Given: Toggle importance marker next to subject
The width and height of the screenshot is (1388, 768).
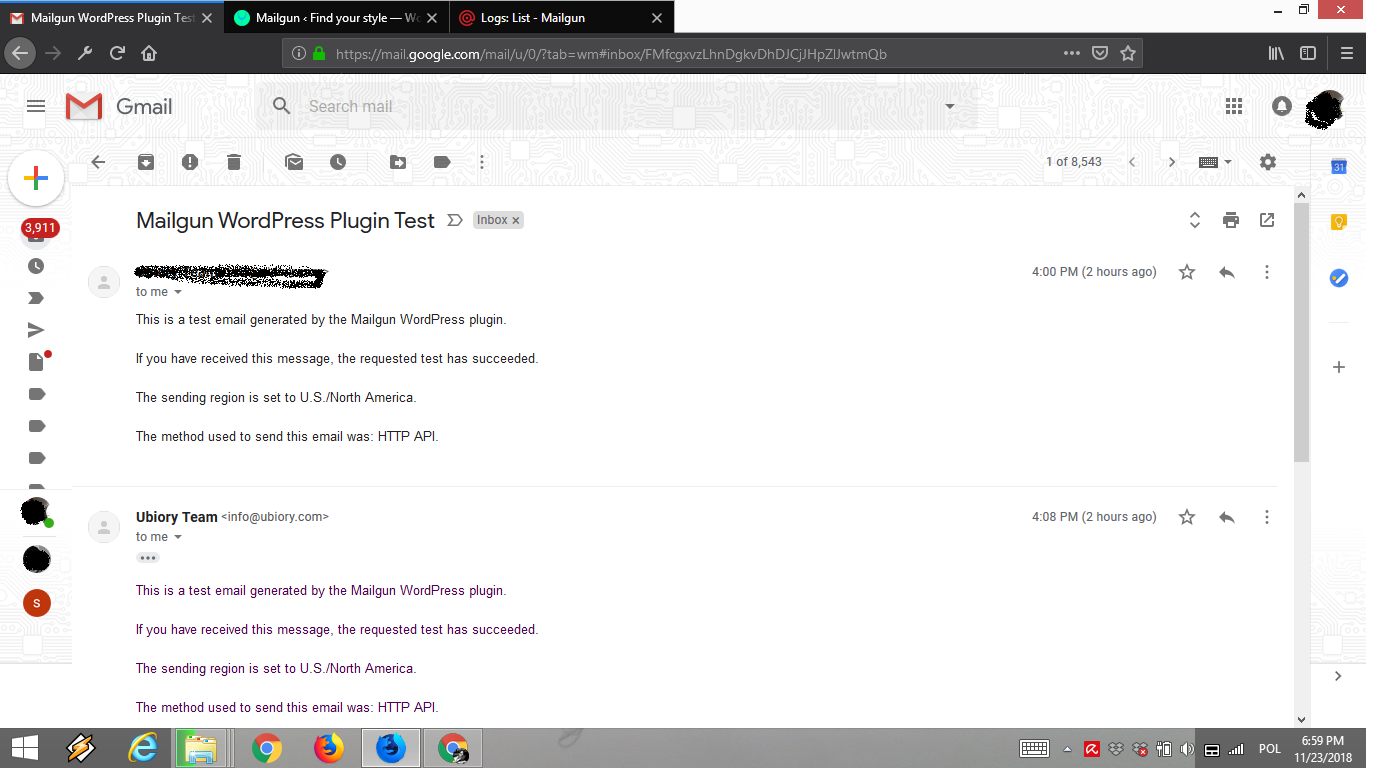Looking at the screenshot, I should coord(455,220).
